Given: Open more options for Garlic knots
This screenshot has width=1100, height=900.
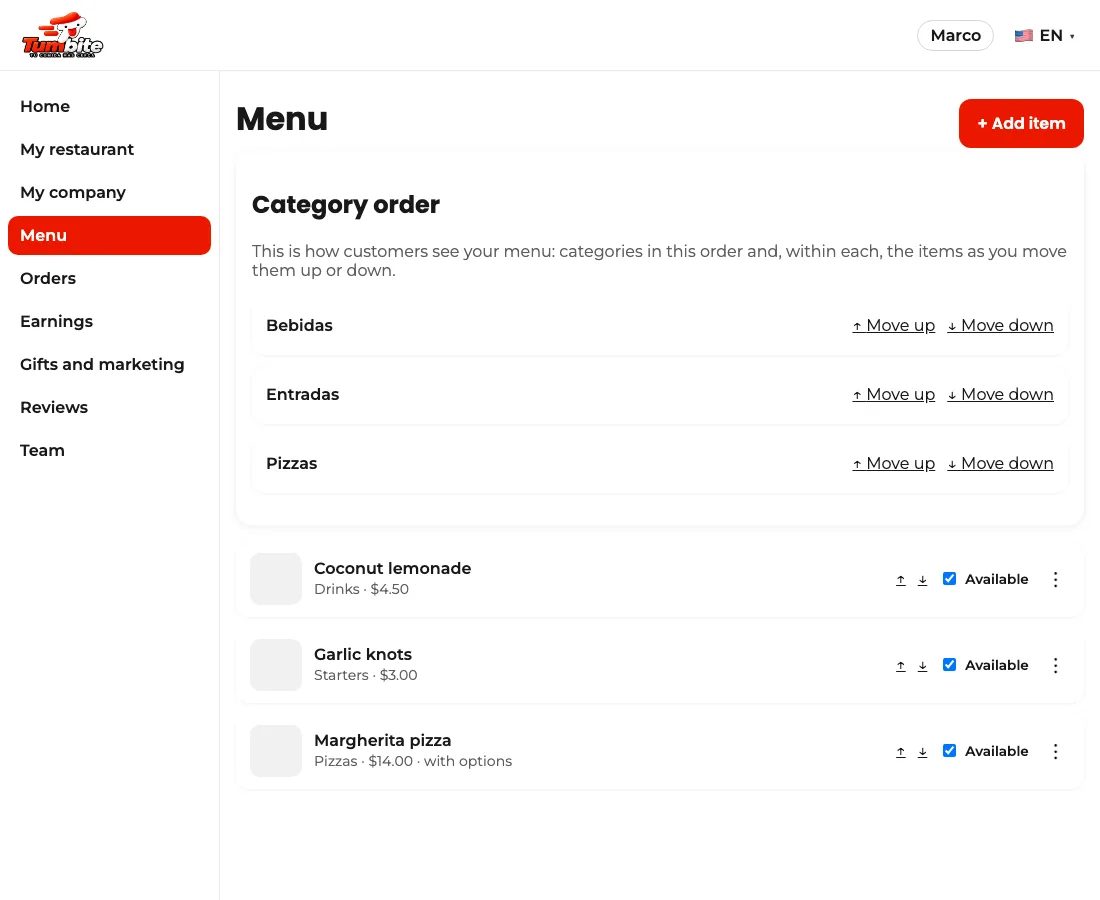Looking at the screenshot, I should 1055,666.
